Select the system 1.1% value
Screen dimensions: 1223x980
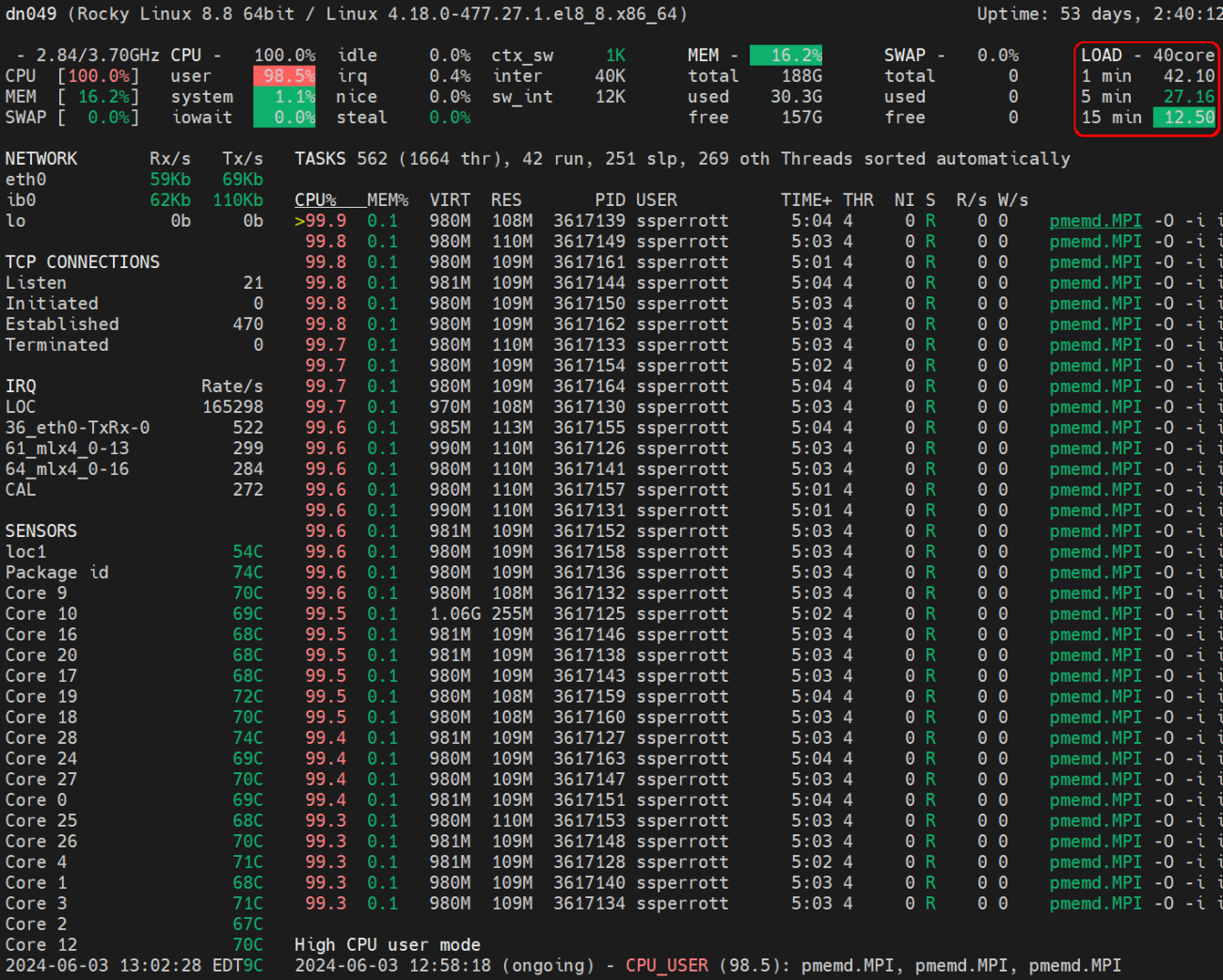click(x=285, y=97)
